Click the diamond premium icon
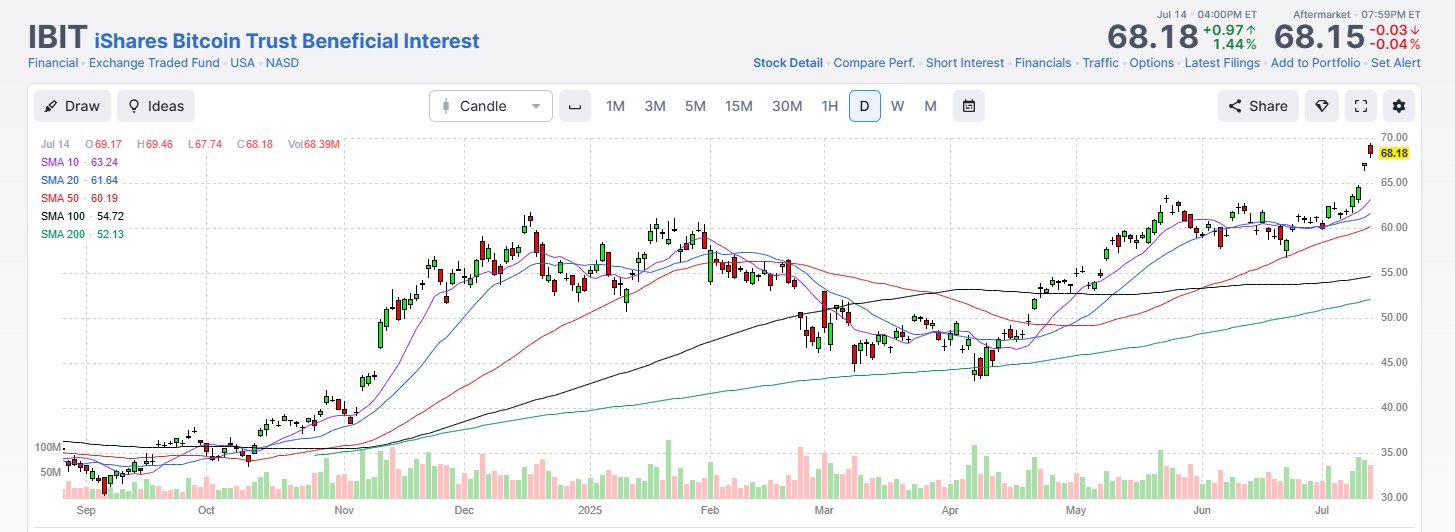 [x=1321, y=106]
